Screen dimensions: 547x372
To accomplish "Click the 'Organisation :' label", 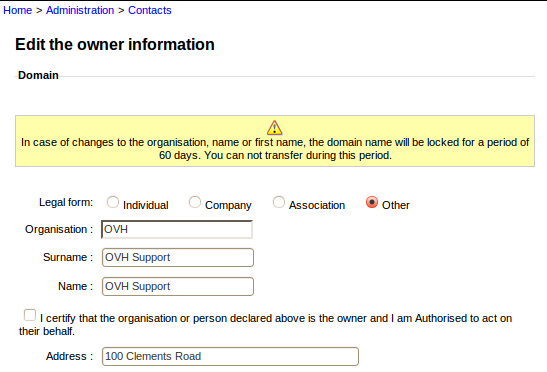I will tap(59, 229).
